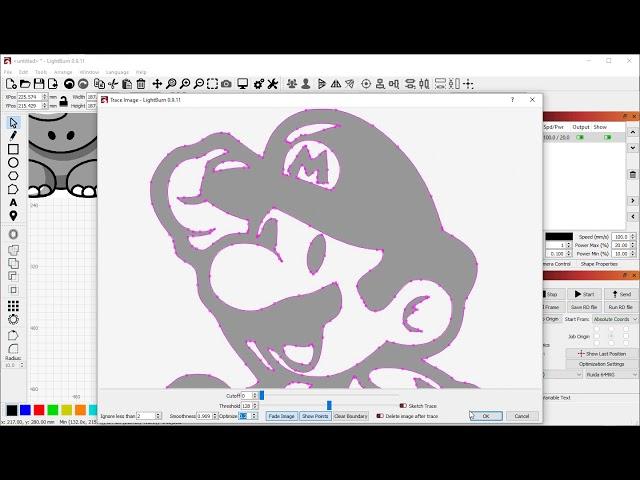
Task: Toggle the Sketch Trace switch
Action: 403,406
